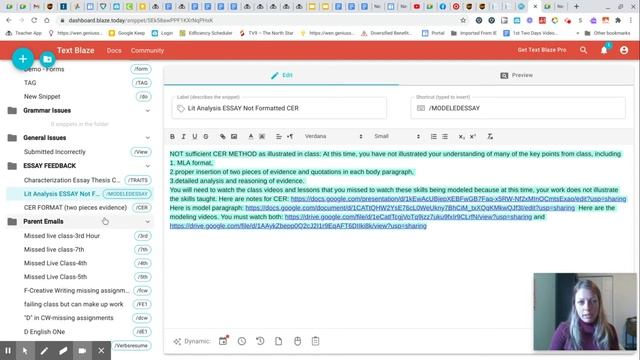
Task: Toggle subscript formatting
Action: (x=461, y=136)
